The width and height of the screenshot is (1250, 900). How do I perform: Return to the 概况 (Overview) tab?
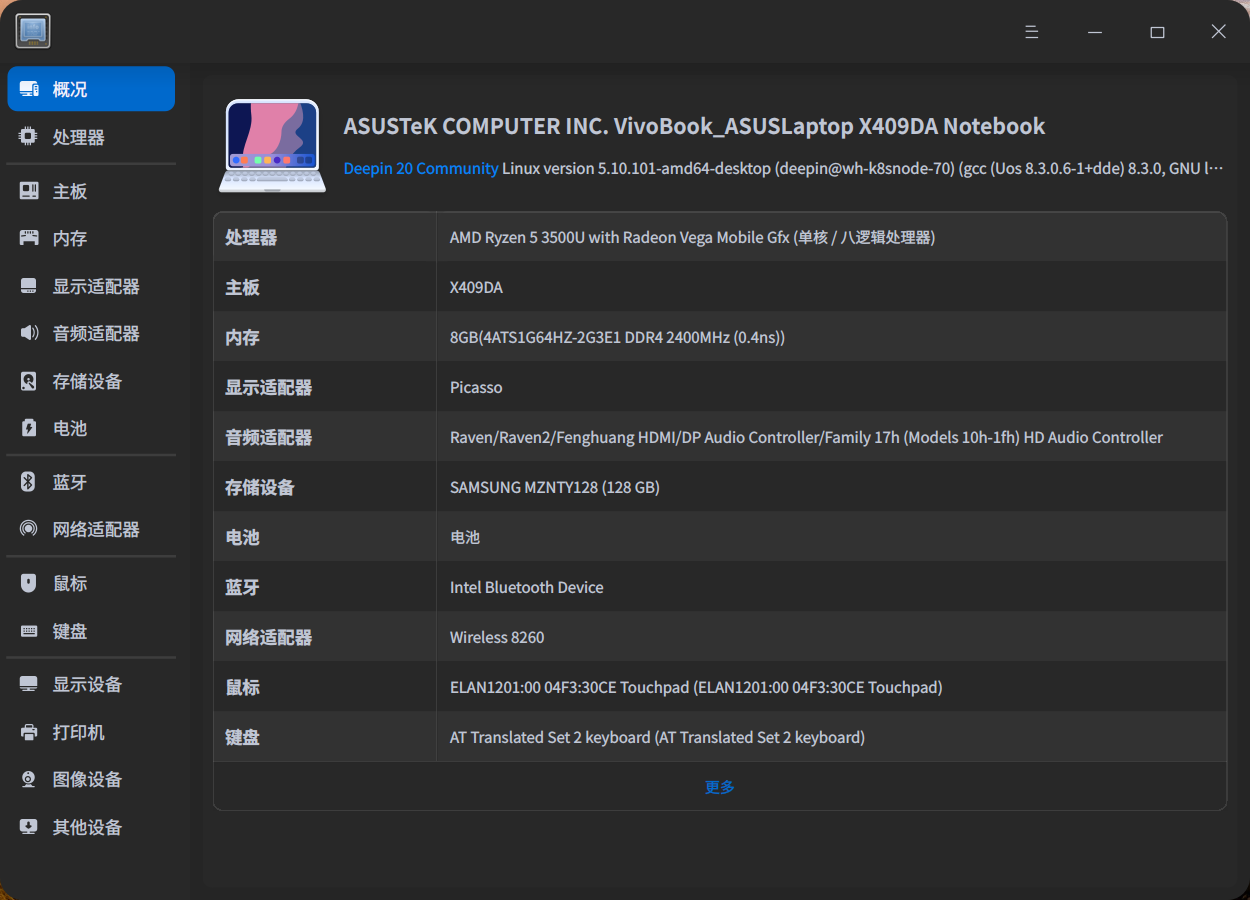(x=70, y=88)
